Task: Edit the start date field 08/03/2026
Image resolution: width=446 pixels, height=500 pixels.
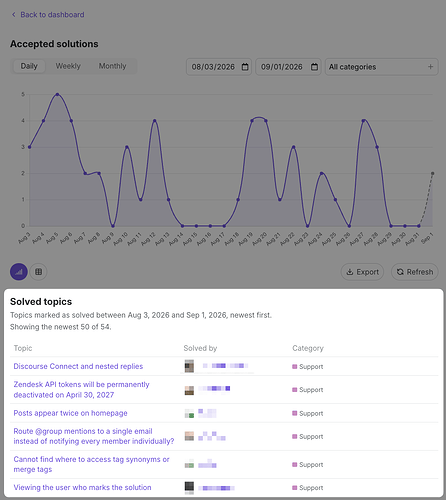Action: pyautogui.click(x=219, y=67)
